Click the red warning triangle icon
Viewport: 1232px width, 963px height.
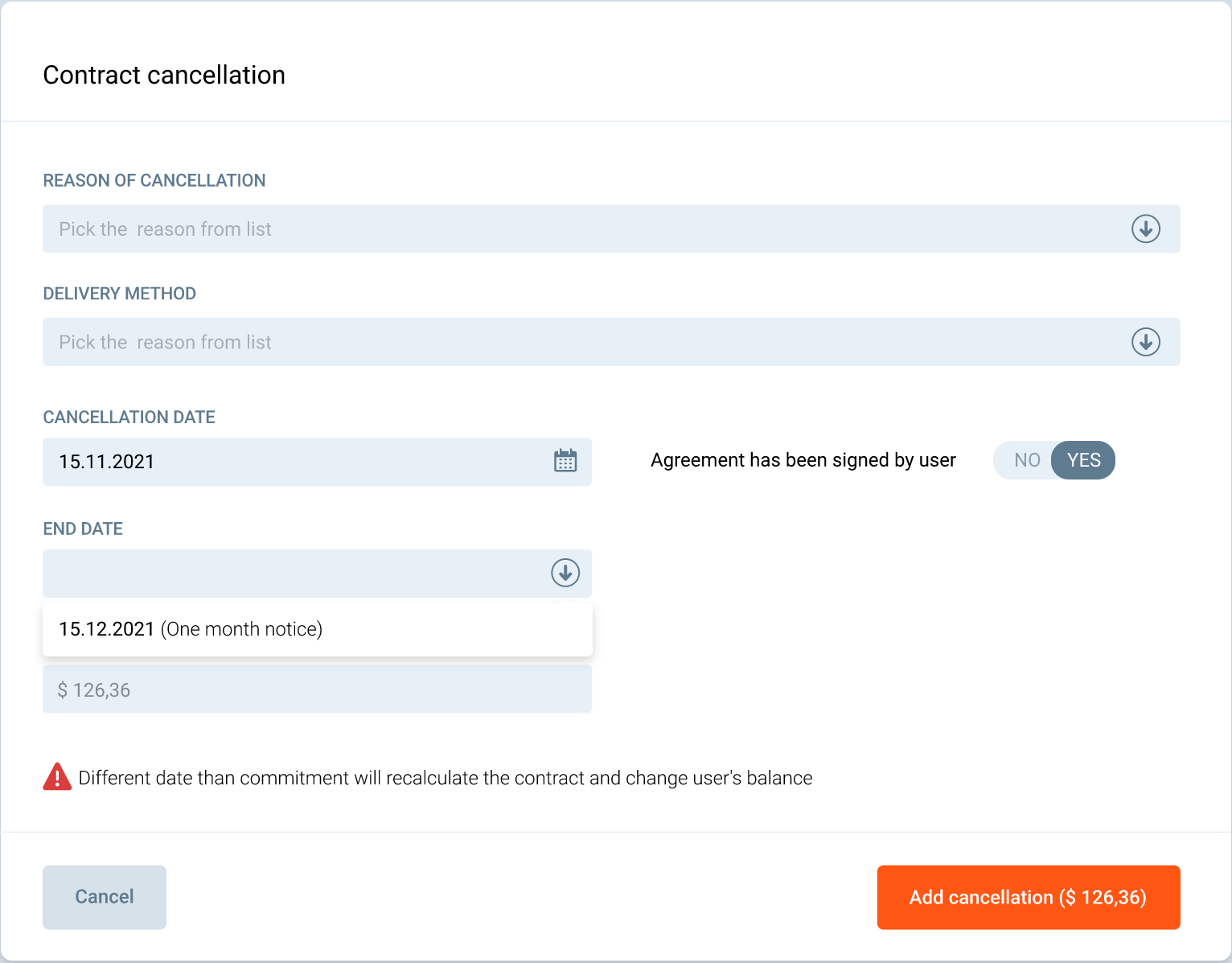57,777
